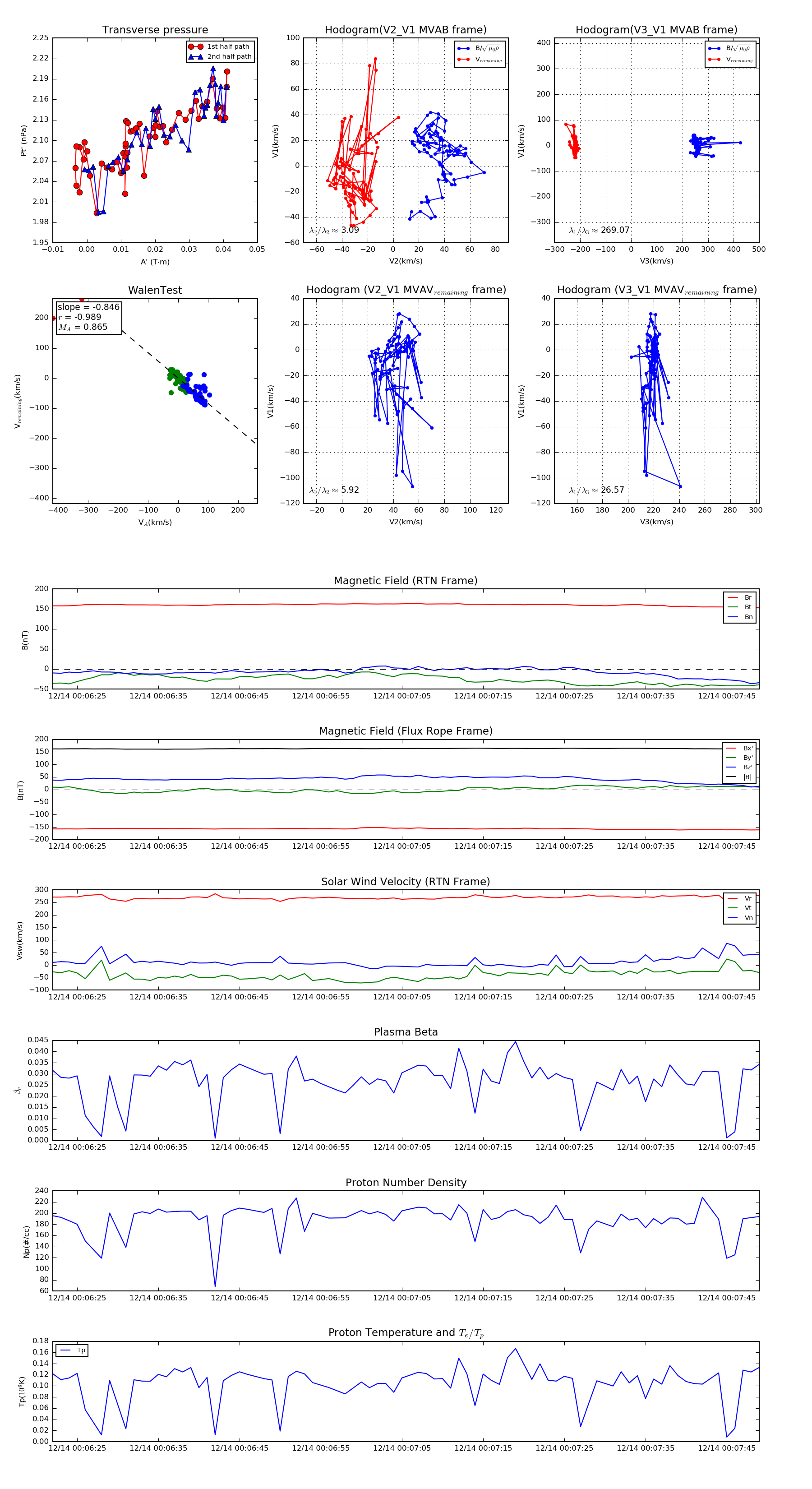Click the 'Magnetic Field (RTN Frame)' title
812x1489 pixels.
coord(406,581)
